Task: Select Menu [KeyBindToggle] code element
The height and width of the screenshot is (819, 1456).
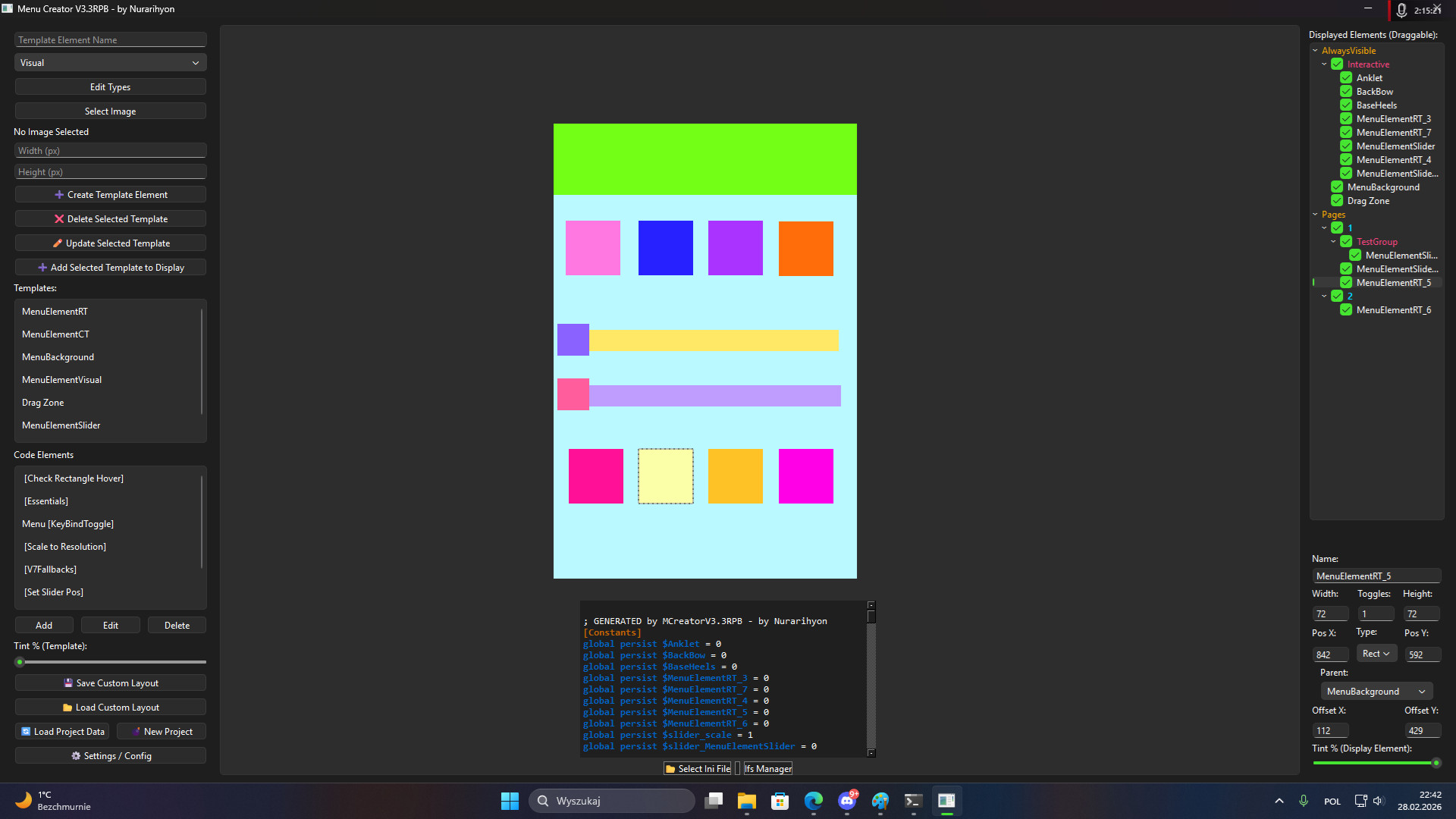Action: click(x=108, y=524)
